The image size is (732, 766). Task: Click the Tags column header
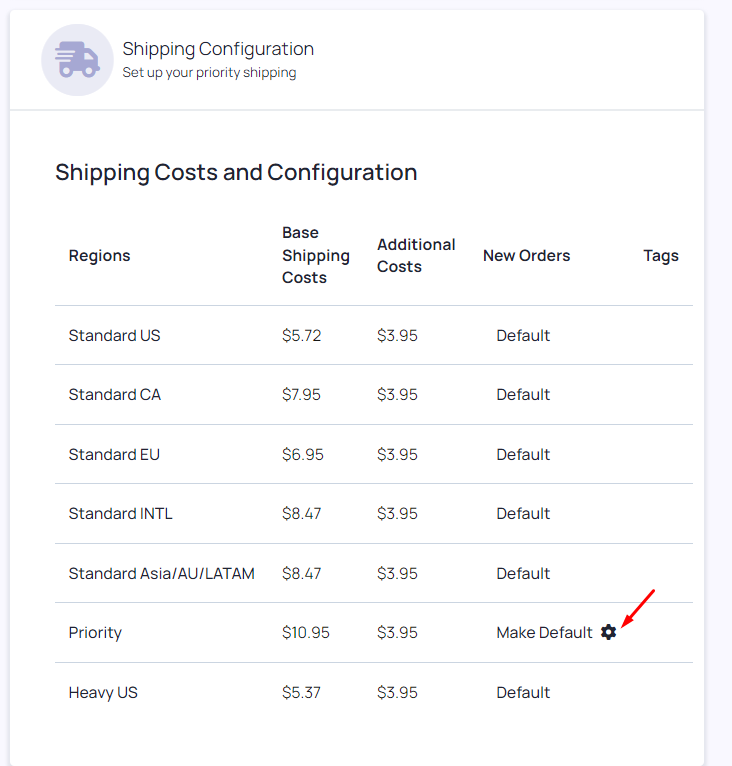coord(661,255)
